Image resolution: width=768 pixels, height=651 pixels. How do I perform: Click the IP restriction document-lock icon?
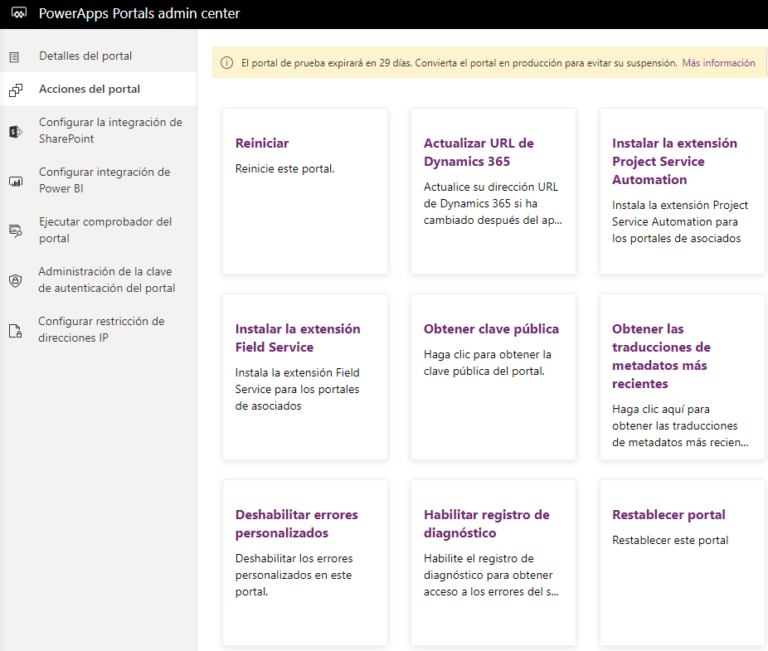tap(16, 331)
